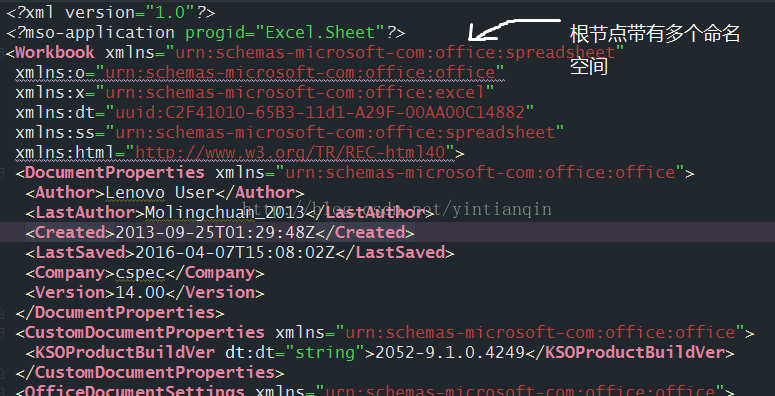Select the build number 2052-9.1.0.4249
775x396 pixels.
pos(450,352)
